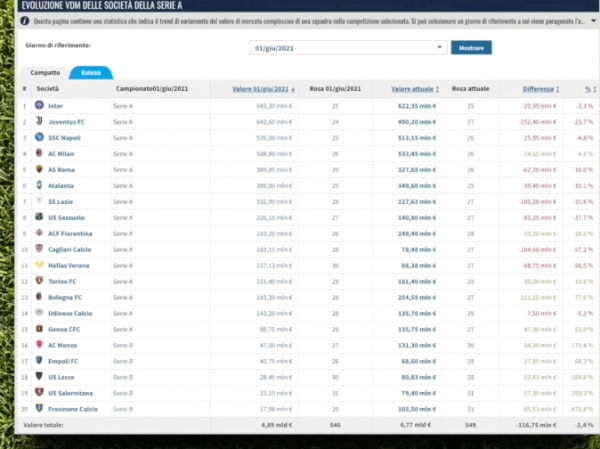Open the Cagliari Calcio club link
This screenshot has width=600, height=449.
click(70, 250)
